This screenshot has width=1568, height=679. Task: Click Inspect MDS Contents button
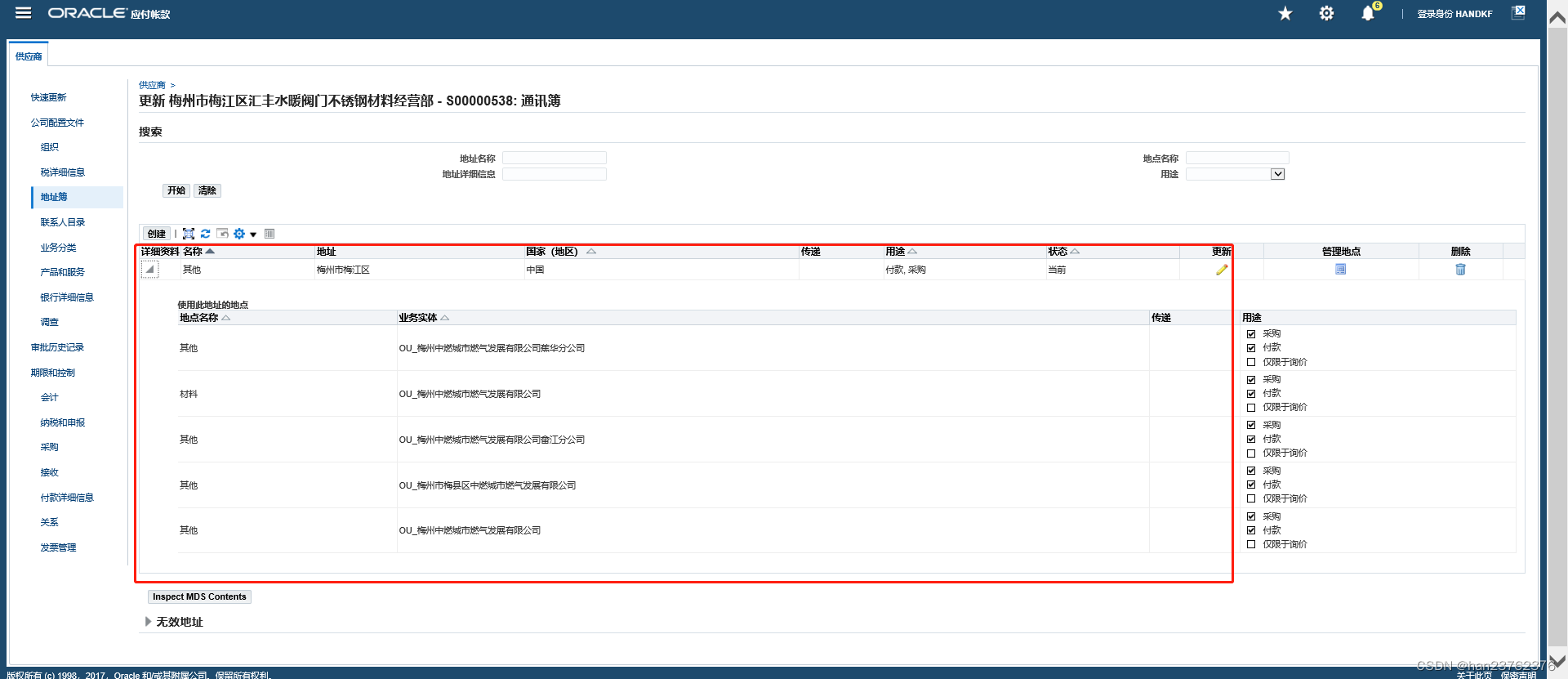[x=199, y=596]
